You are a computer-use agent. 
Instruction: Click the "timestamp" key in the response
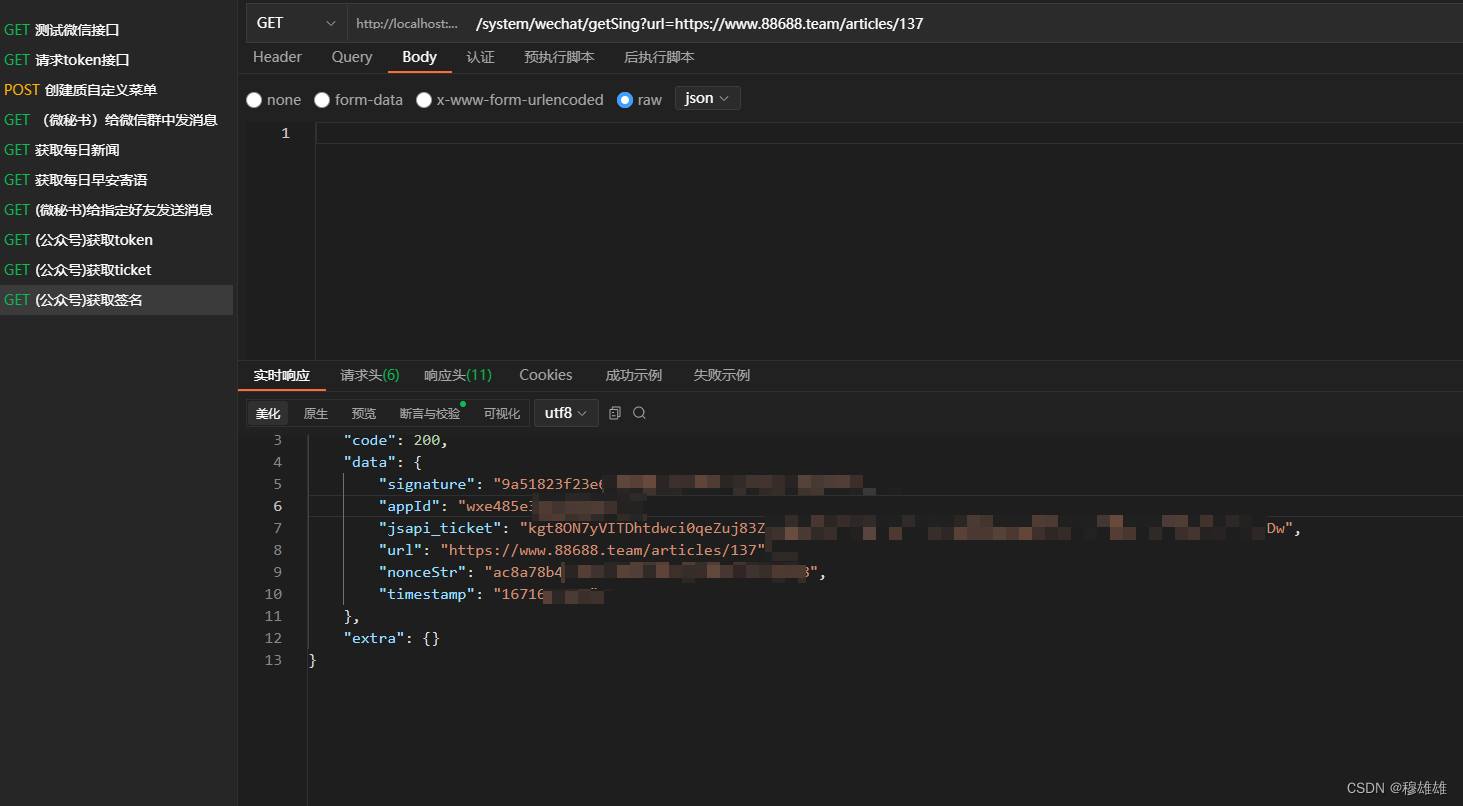pos(427,594)
